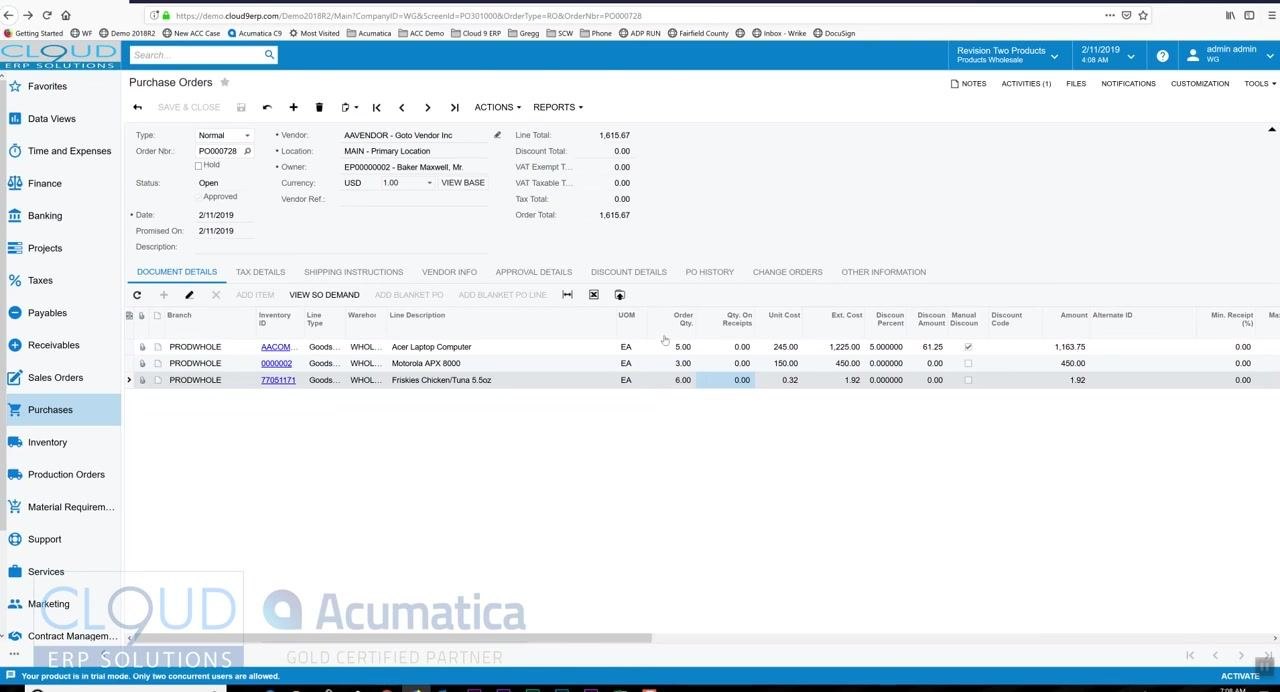Viewport: 1280px width, 692px height.
Task: Switch to the APPROVAL DETAILS tab
Action: tap(534, 272)
